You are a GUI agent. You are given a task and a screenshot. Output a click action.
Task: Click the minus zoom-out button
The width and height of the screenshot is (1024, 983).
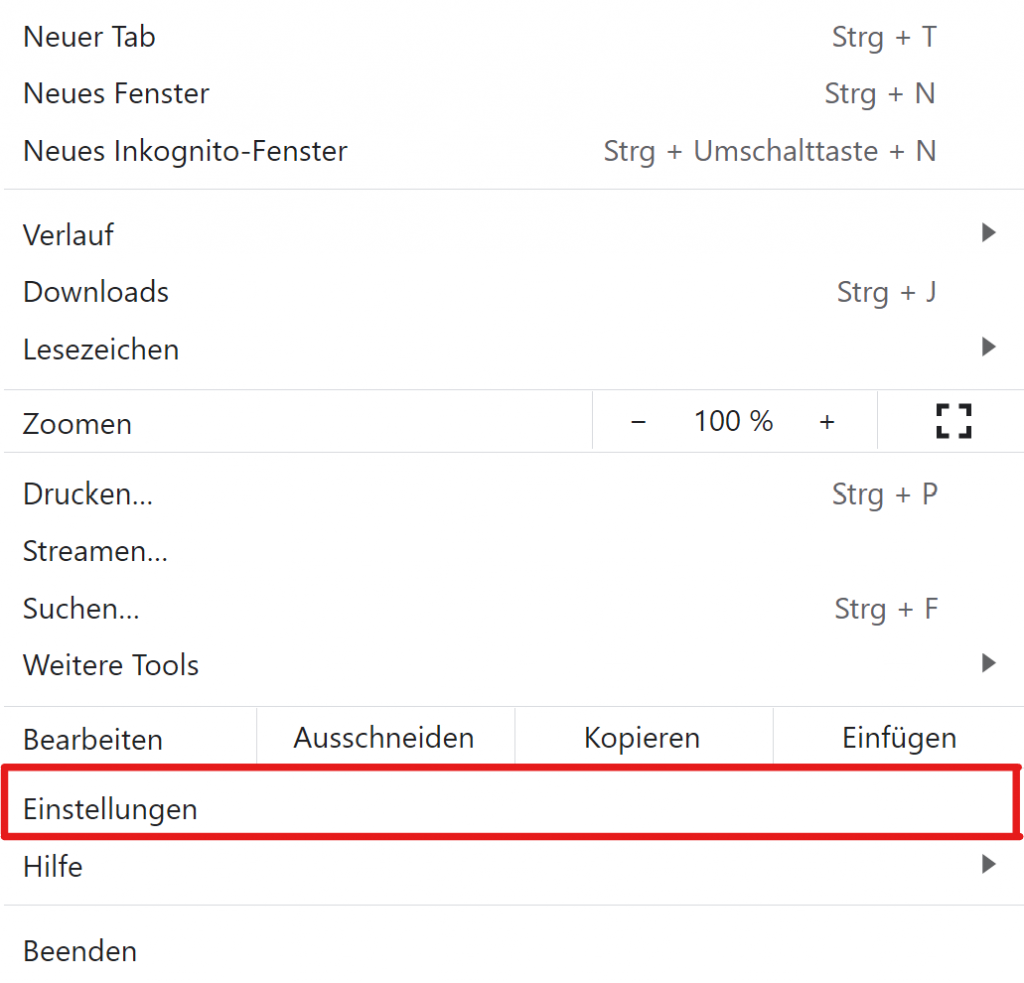(639, 422)
